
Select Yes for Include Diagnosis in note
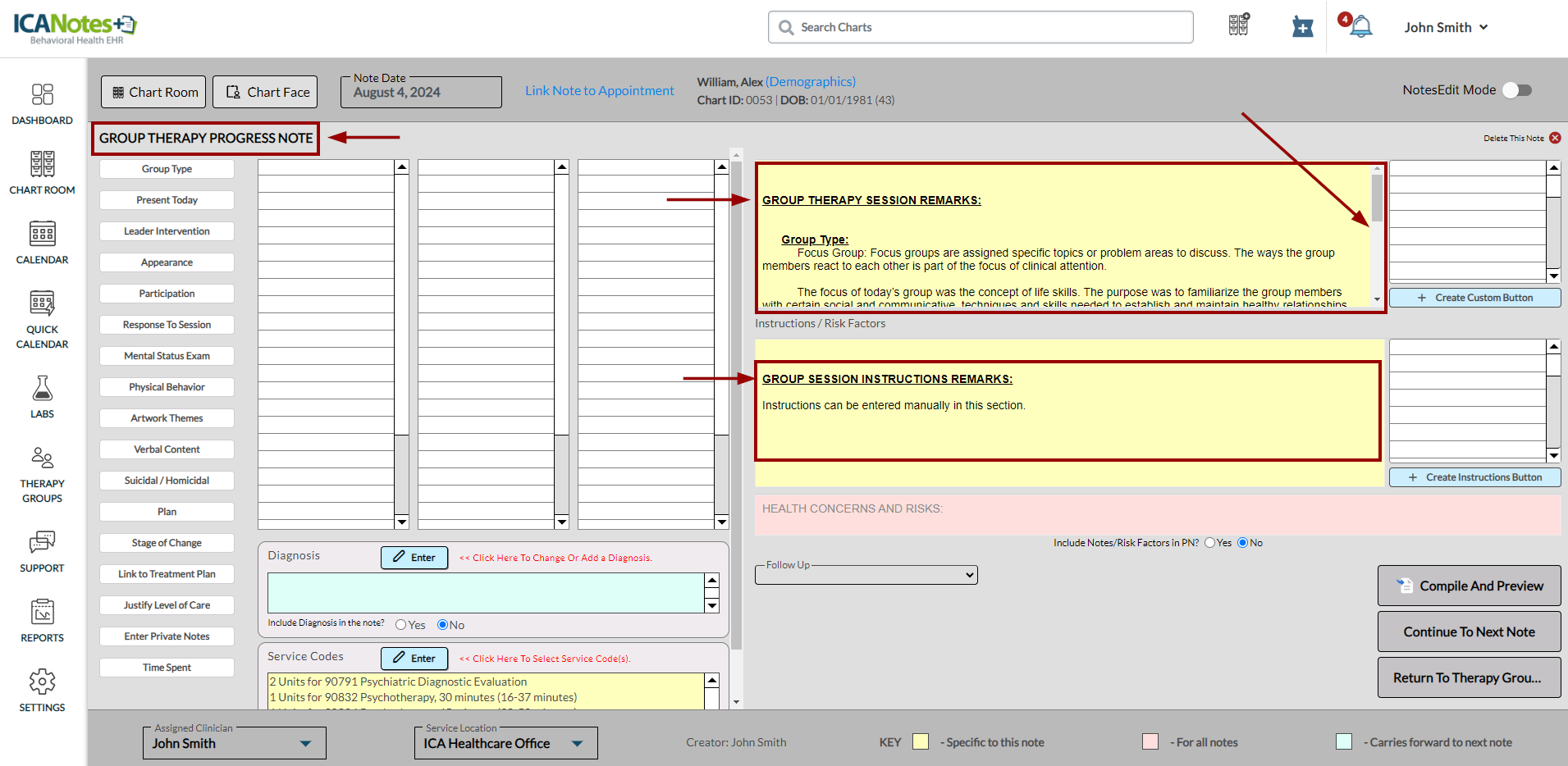click(401, 625)
